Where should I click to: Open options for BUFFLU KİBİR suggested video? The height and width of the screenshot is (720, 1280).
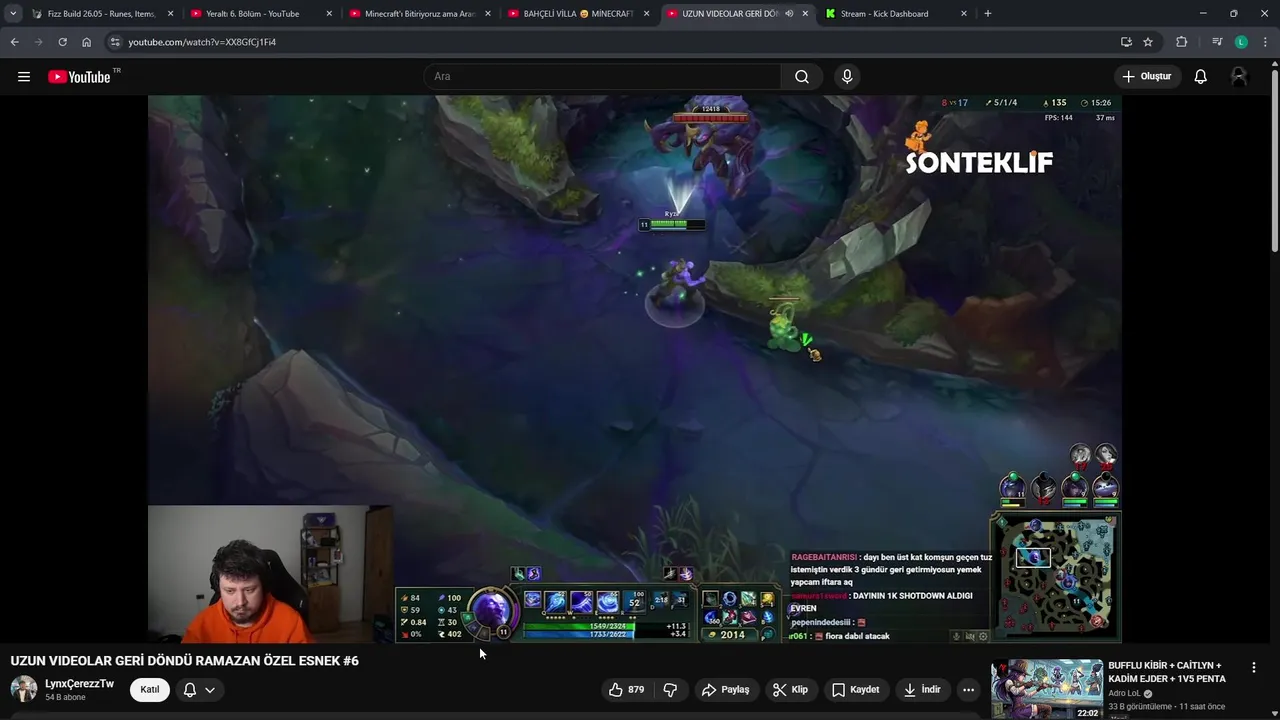pyautogui.click(x=1254, y=667)
